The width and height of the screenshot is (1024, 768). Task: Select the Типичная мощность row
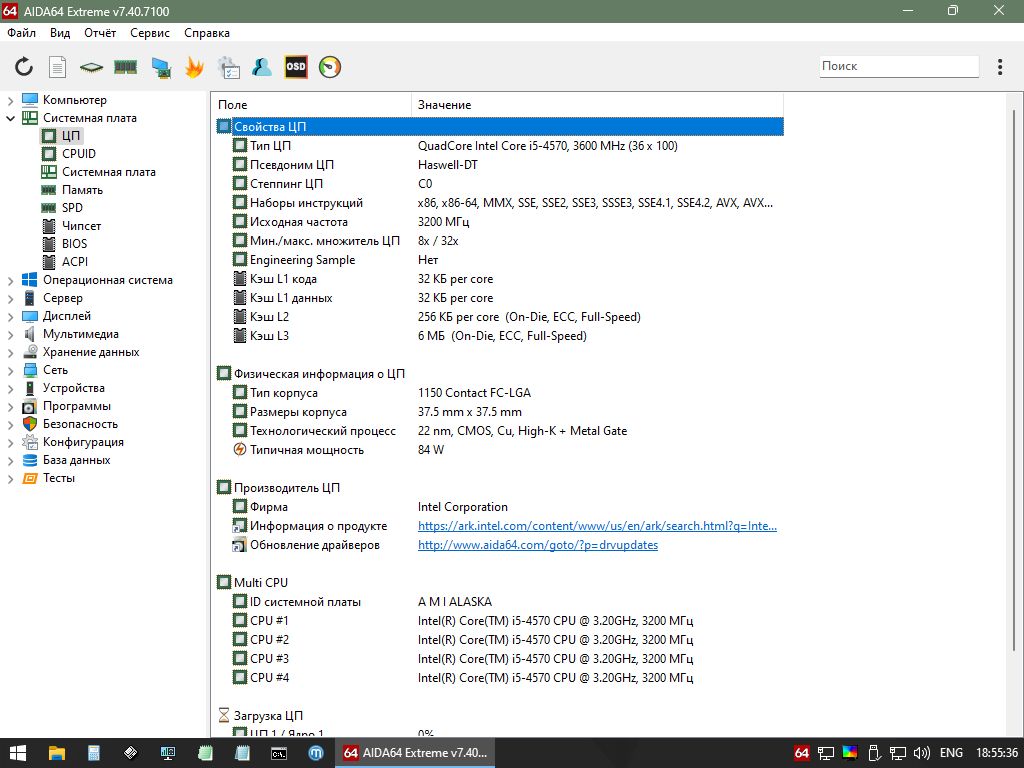tap(500, 450)
